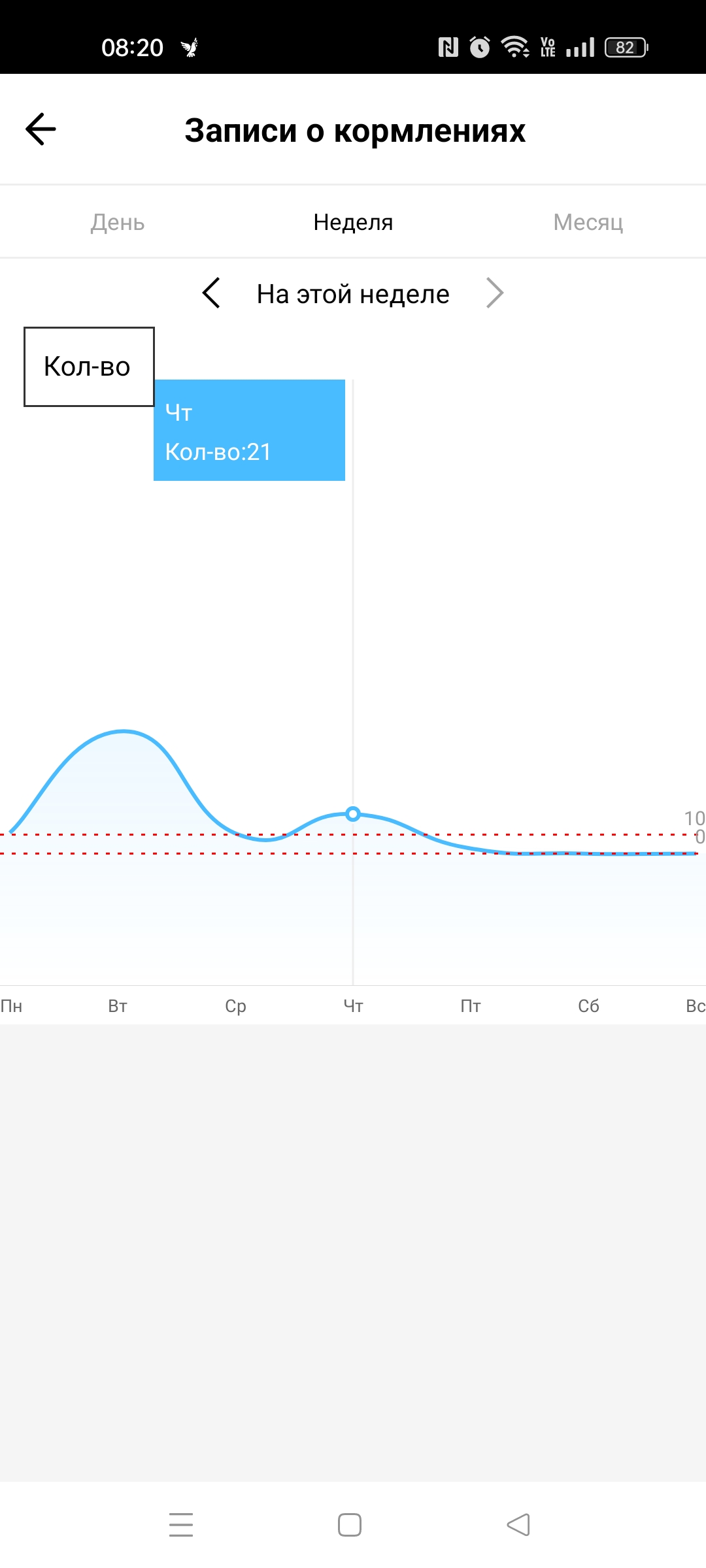Tap the Сб label on chart axis
The width and height of the screenshot is (706, 1568).
click(x=588, y=1006)
